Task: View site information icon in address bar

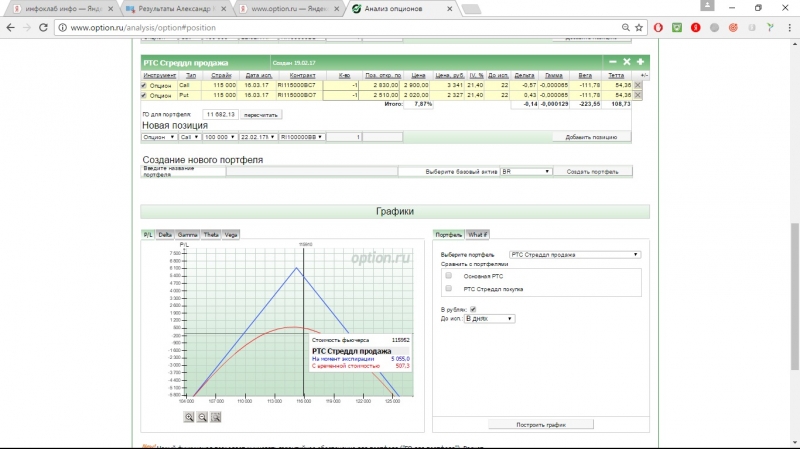Action: pyautogui.click(x=62, y=28)
